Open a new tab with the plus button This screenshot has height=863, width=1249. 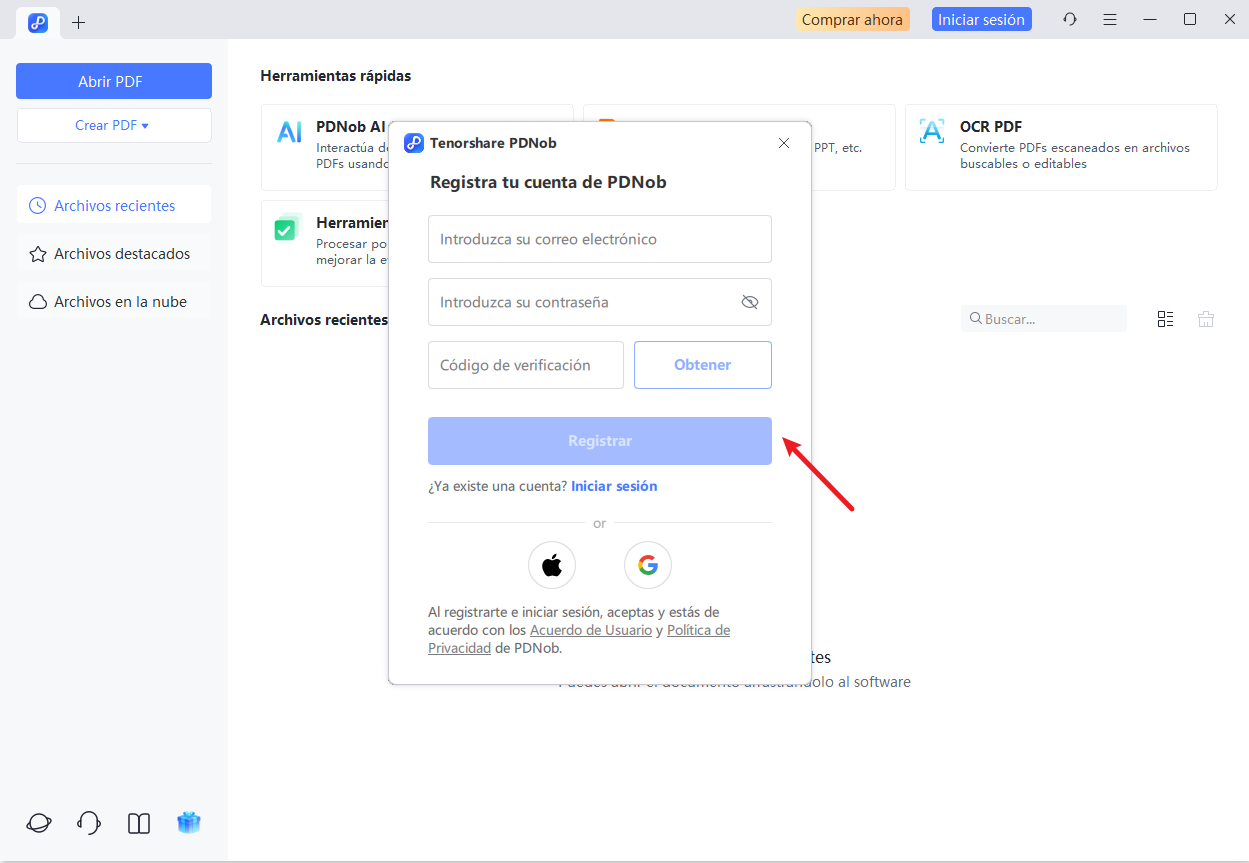78,22
